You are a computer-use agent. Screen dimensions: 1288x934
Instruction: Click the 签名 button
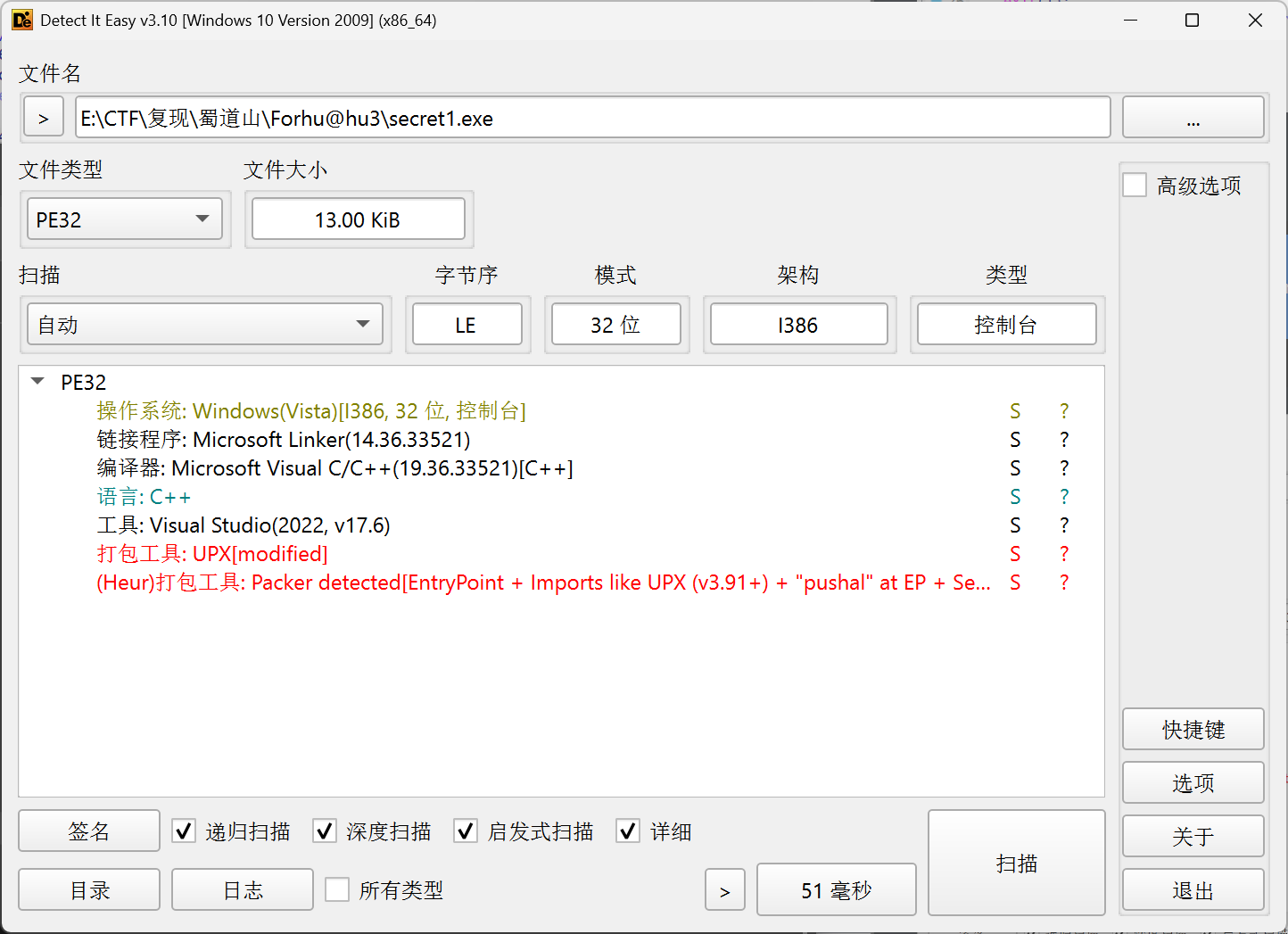(89, 831)
